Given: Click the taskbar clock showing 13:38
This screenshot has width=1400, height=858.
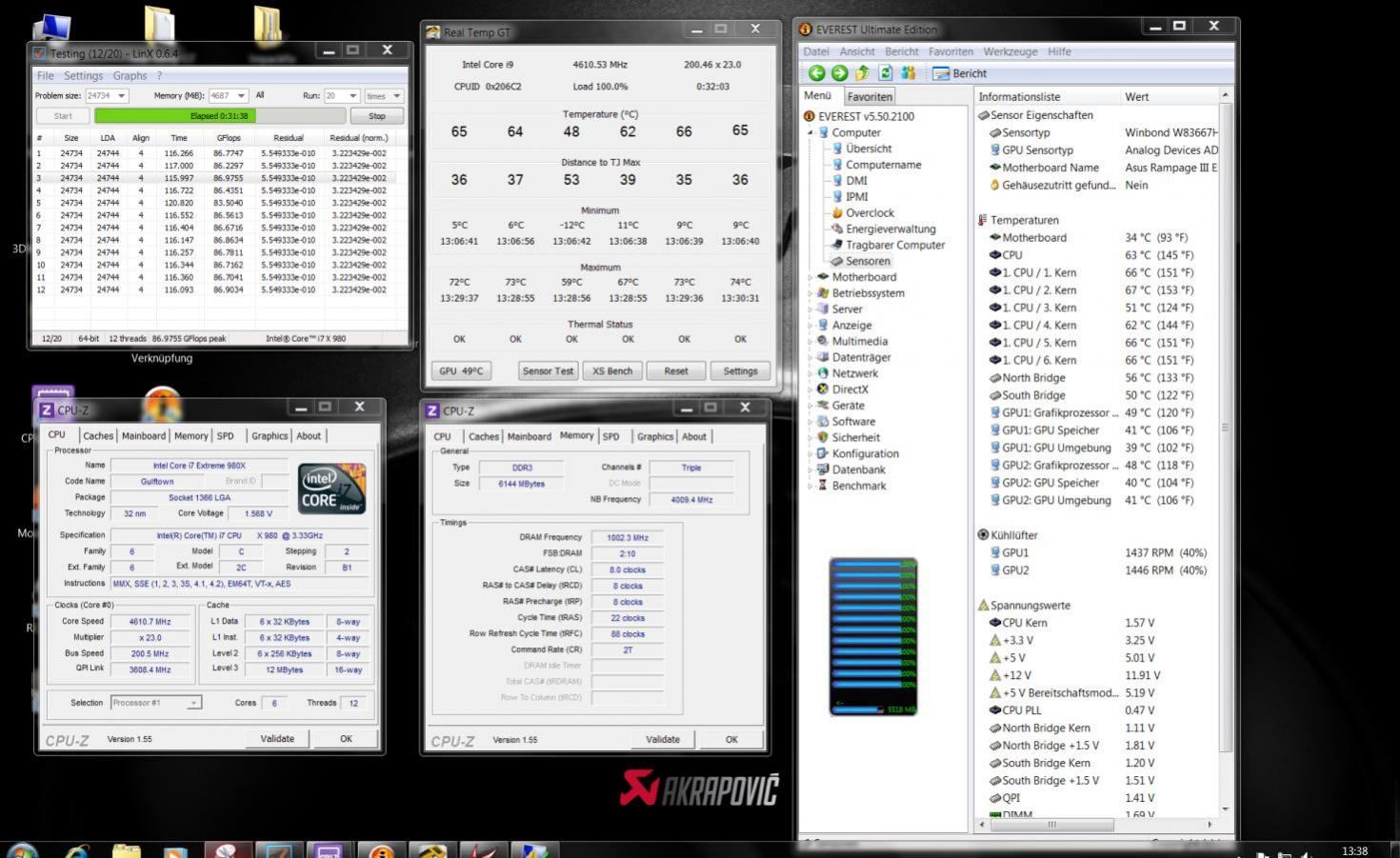Looking at the screenshot, I should (1354, 850).
